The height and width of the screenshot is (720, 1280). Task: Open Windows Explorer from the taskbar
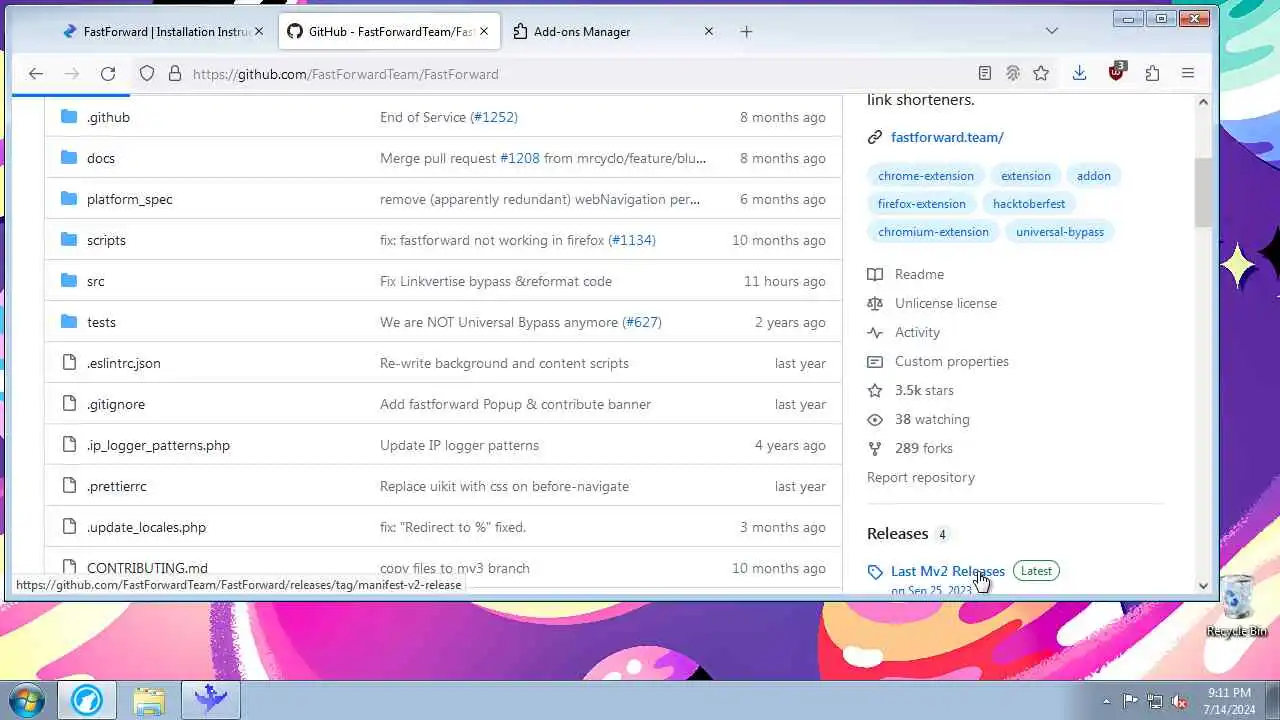149,700
